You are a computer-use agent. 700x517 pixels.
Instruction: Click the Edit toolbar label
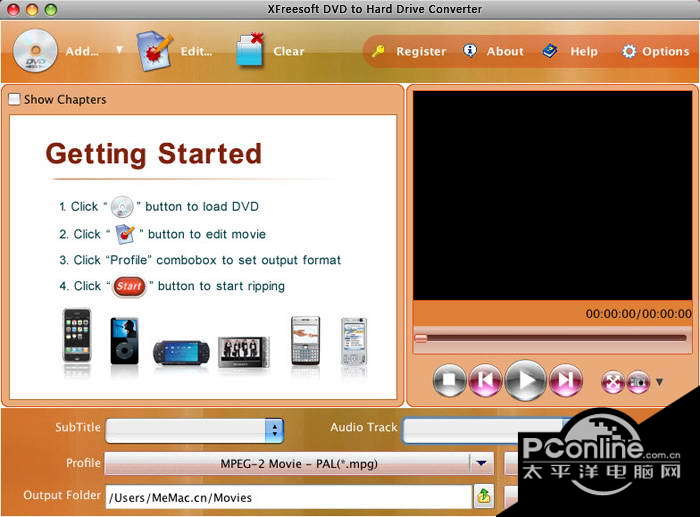point(196,52)
